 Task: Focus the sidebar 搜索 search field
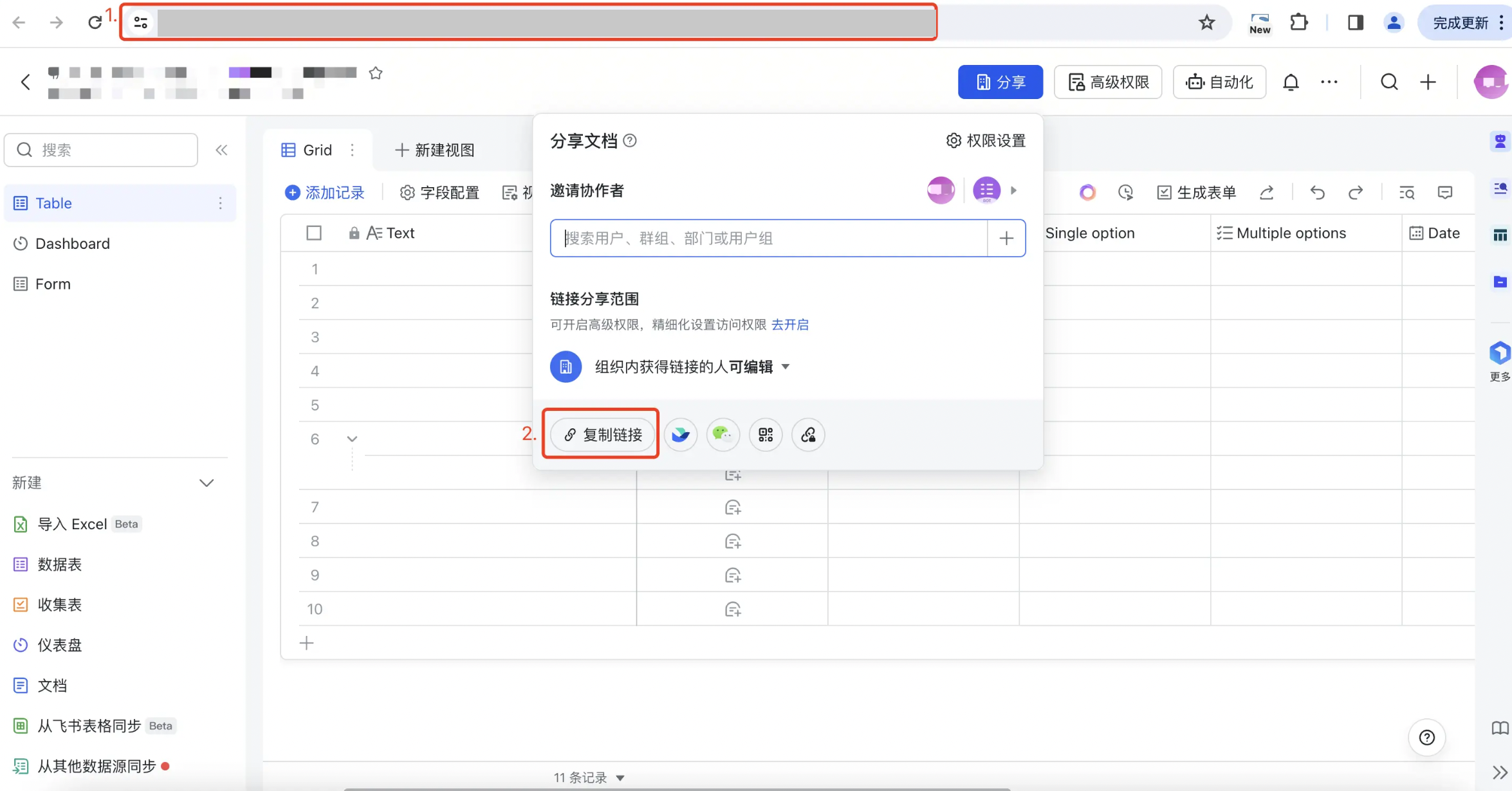[101, 150]
